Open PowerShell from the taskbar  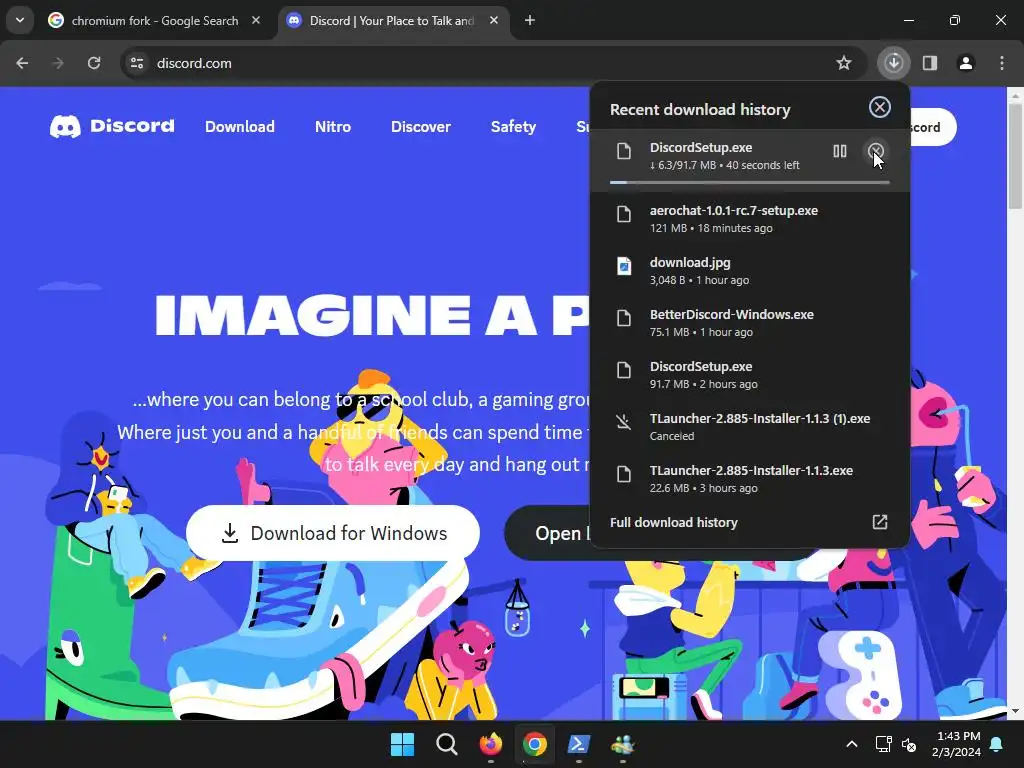click(x=579, y=744)
